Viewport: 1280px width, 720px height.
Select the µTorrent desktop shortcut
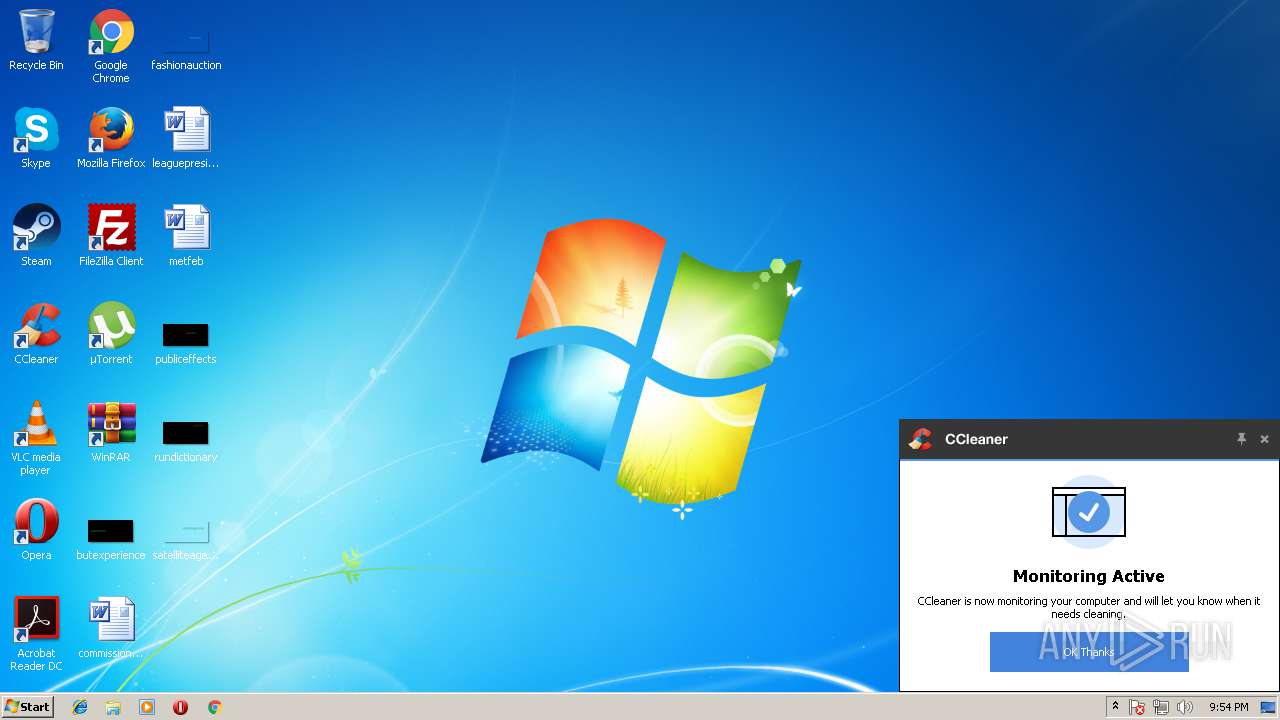pyautogui.click(x=111, y=334)
